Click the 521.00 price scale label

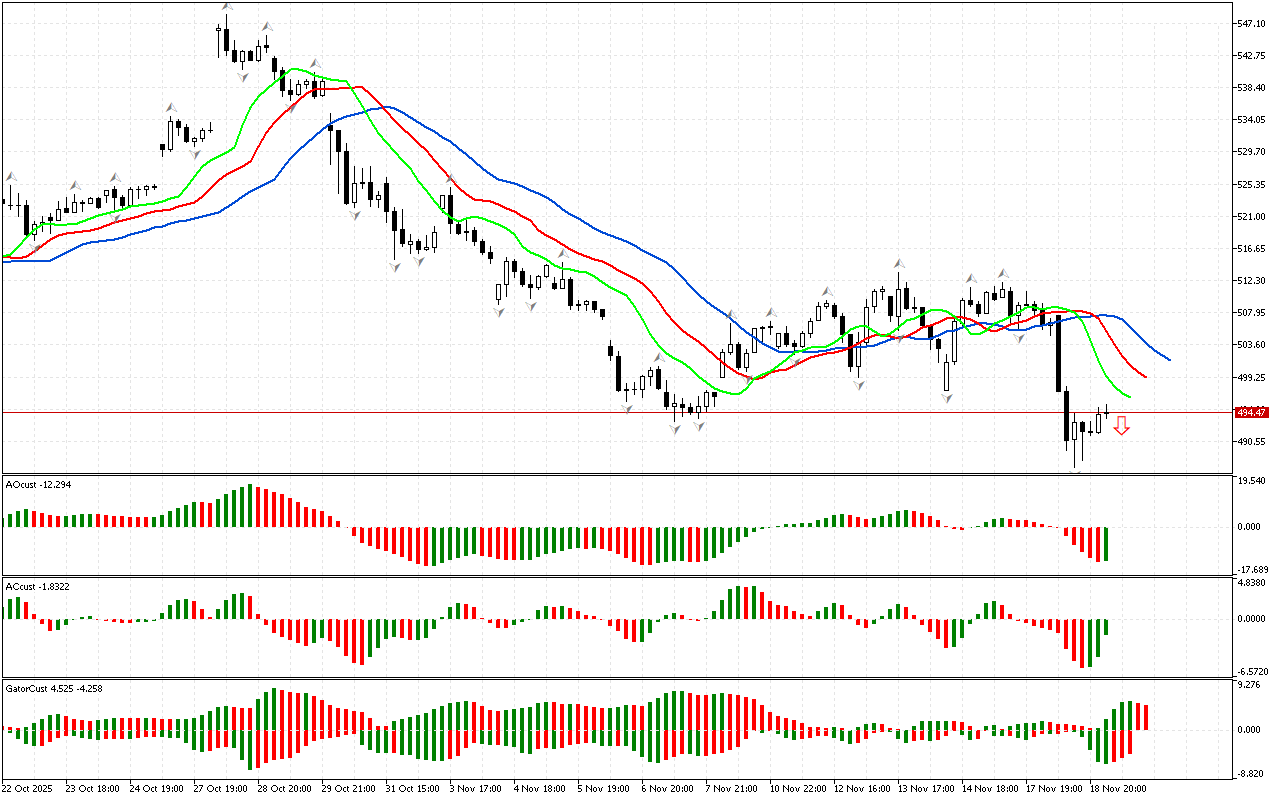click(x=1253, y=216)
